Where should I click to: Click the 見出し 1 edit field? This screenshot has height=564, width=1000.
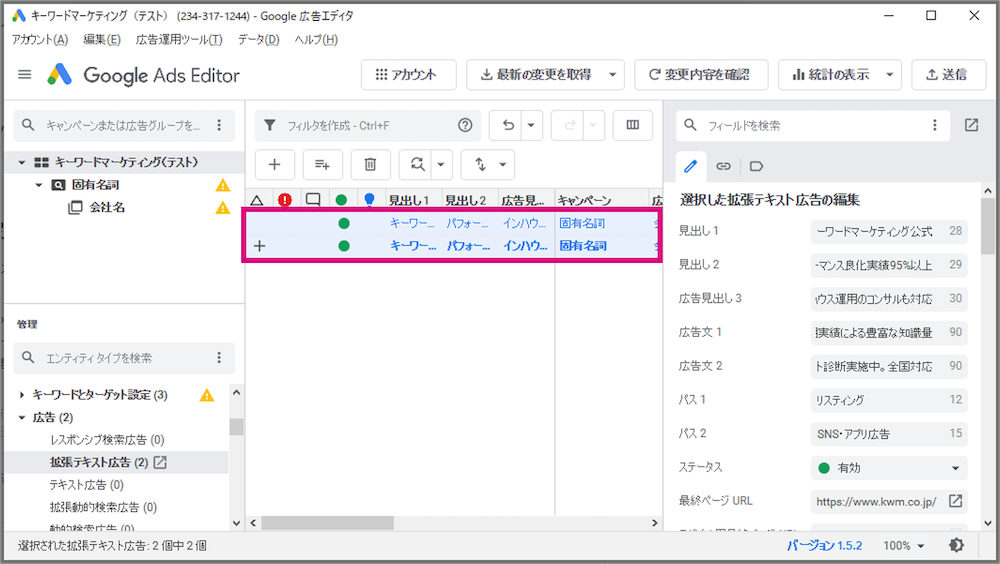click(889, 231)
